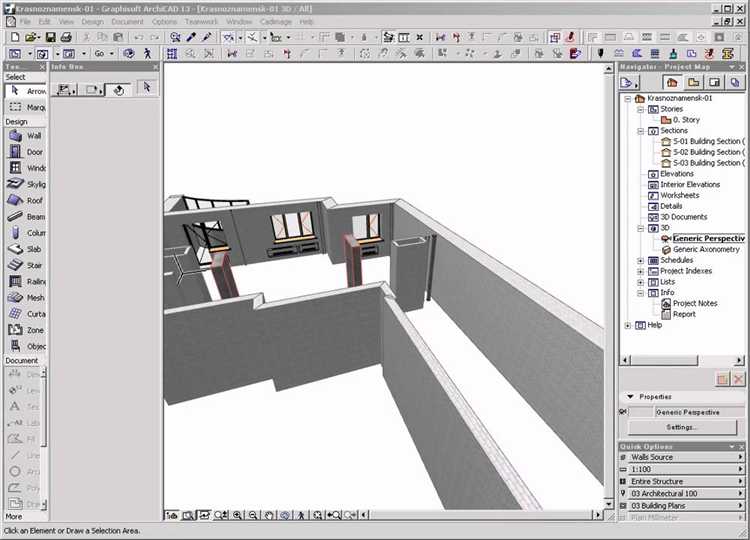Image resolution: width=750 pixels, height=540 pixels.
Task: Toggle the arrow pointer option in Info Box
Action: [x=147, y=88]
